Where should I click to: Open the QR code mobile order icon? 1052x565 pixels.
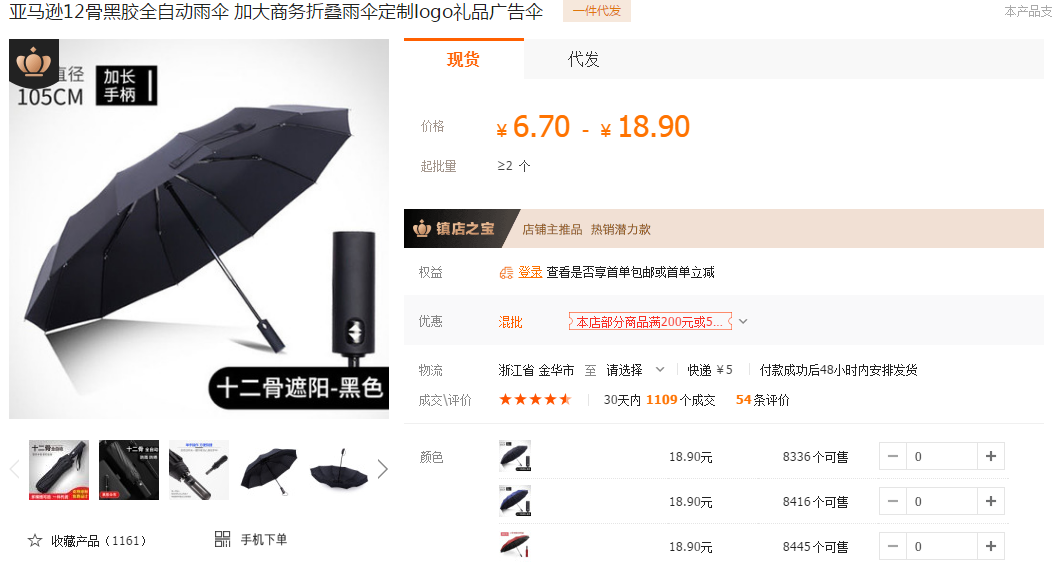222,539
